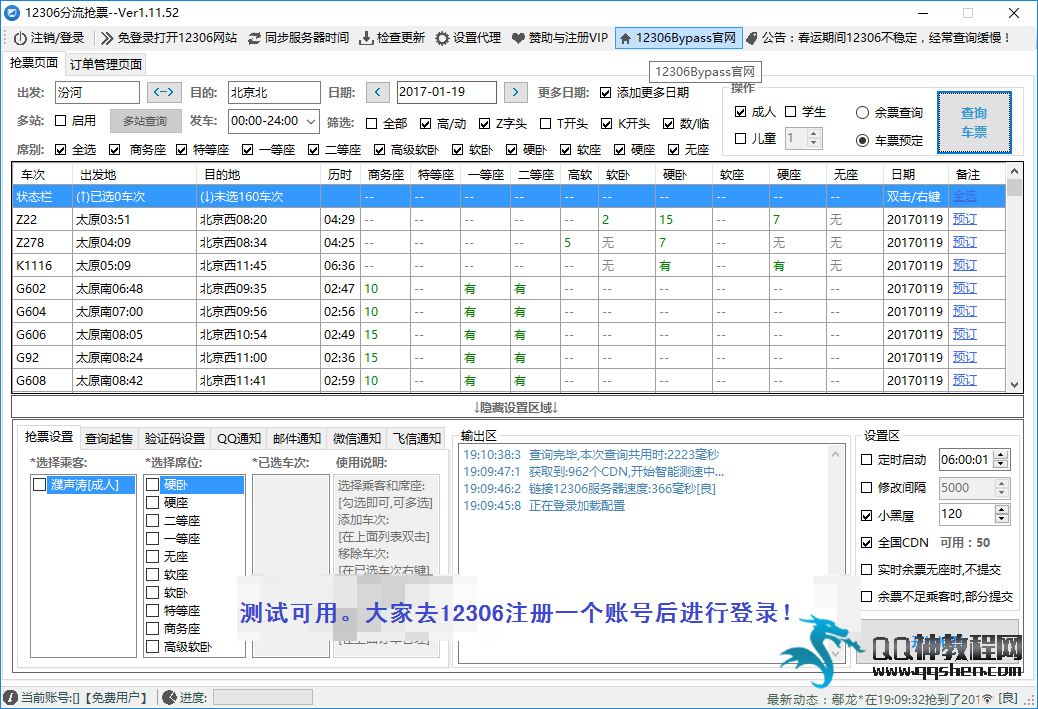1038x709 pixels.
Task: Switch to 订单管理页面 tab
Action: 106,64
